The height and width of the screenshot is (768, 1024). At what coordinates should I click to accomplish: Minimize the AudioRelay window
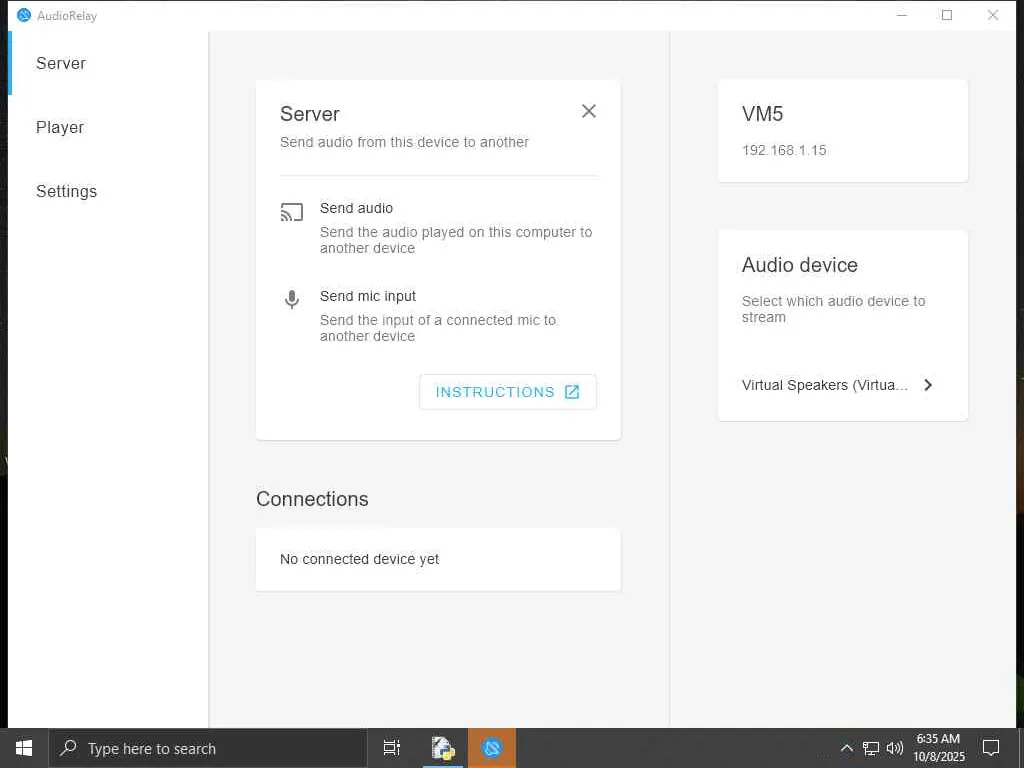point(902,15)
